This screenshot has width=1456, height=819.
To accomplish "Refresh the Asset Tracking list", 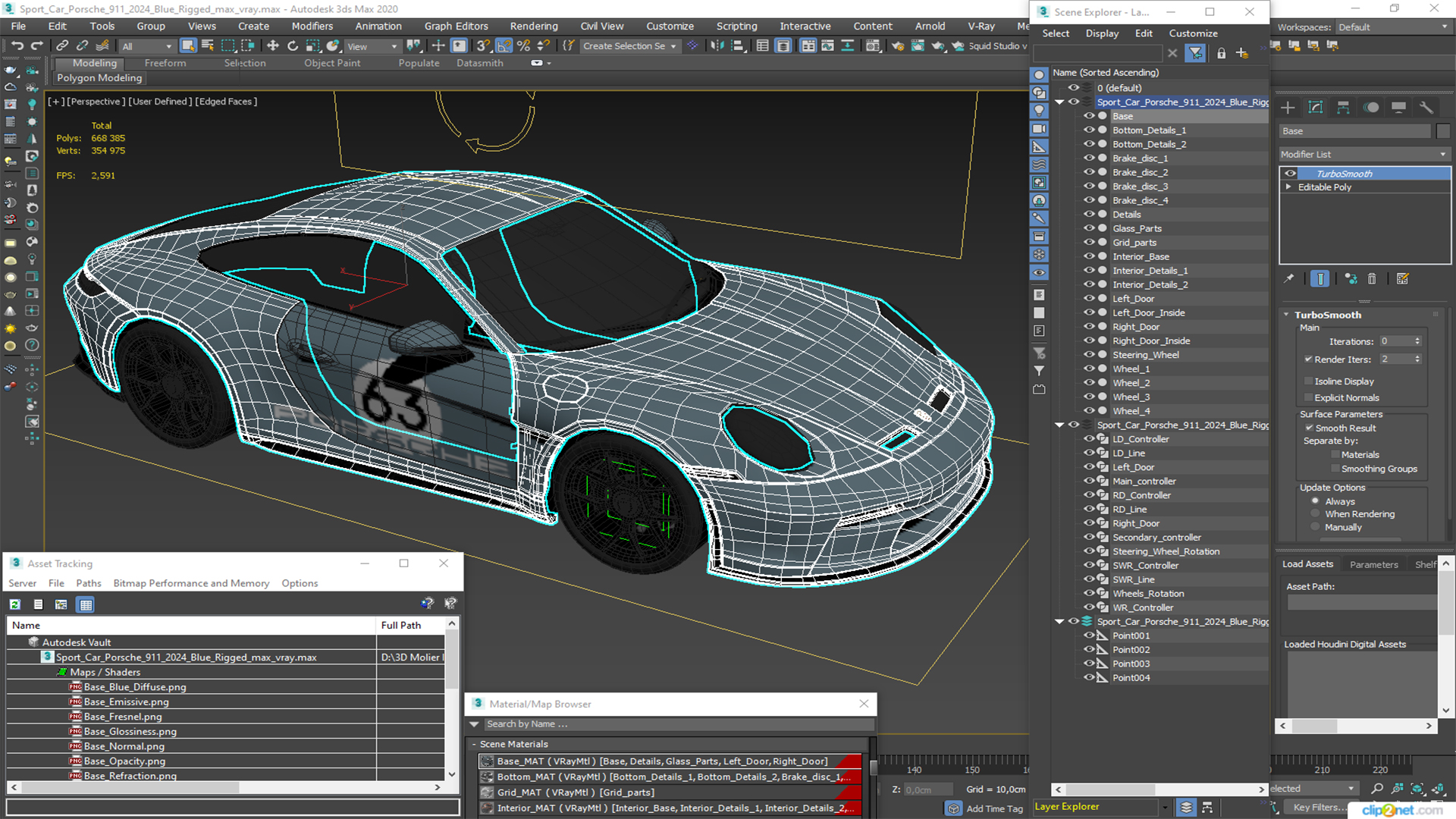I will [x=15, y=604].
